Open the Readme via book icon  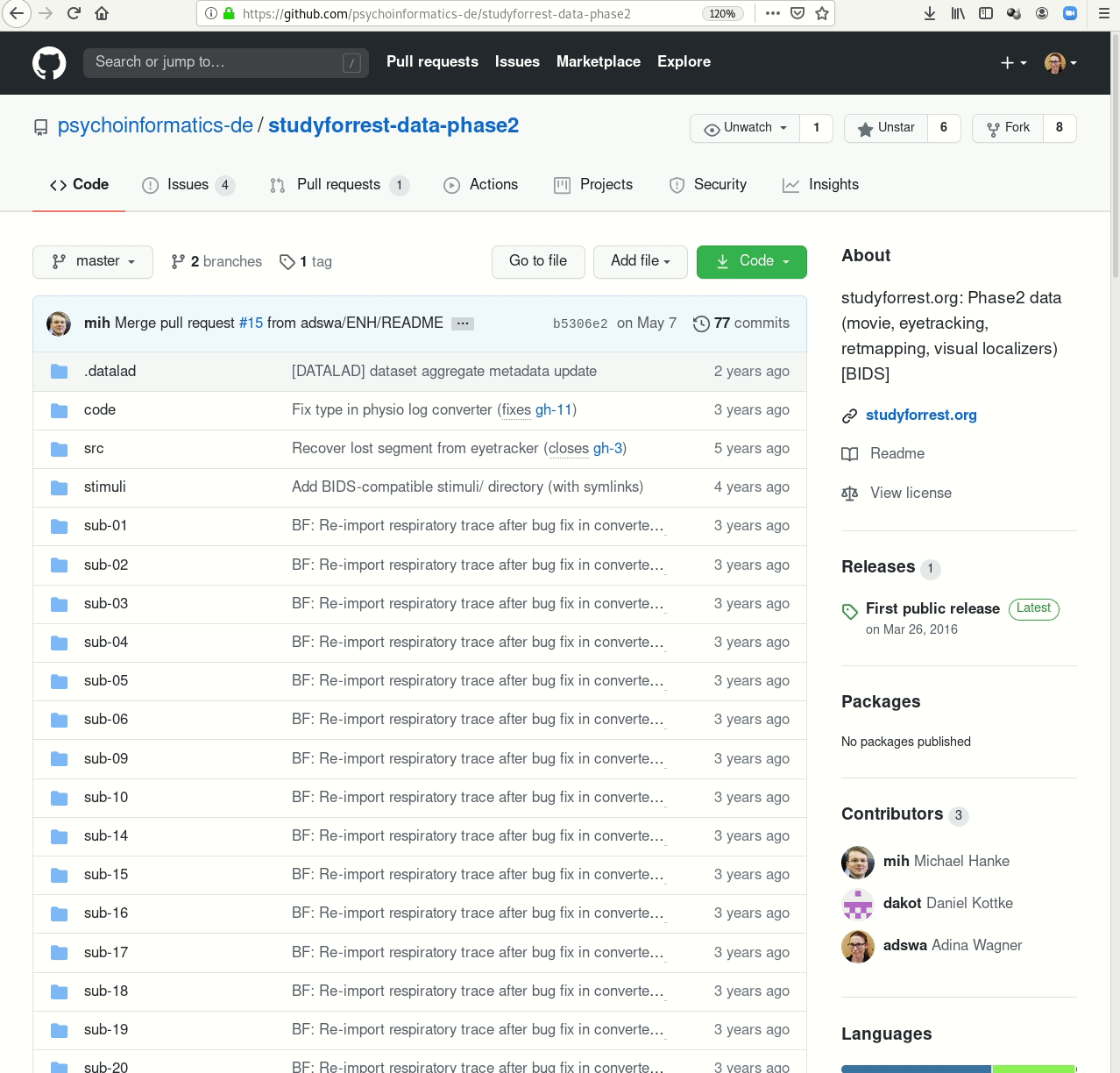849,454
